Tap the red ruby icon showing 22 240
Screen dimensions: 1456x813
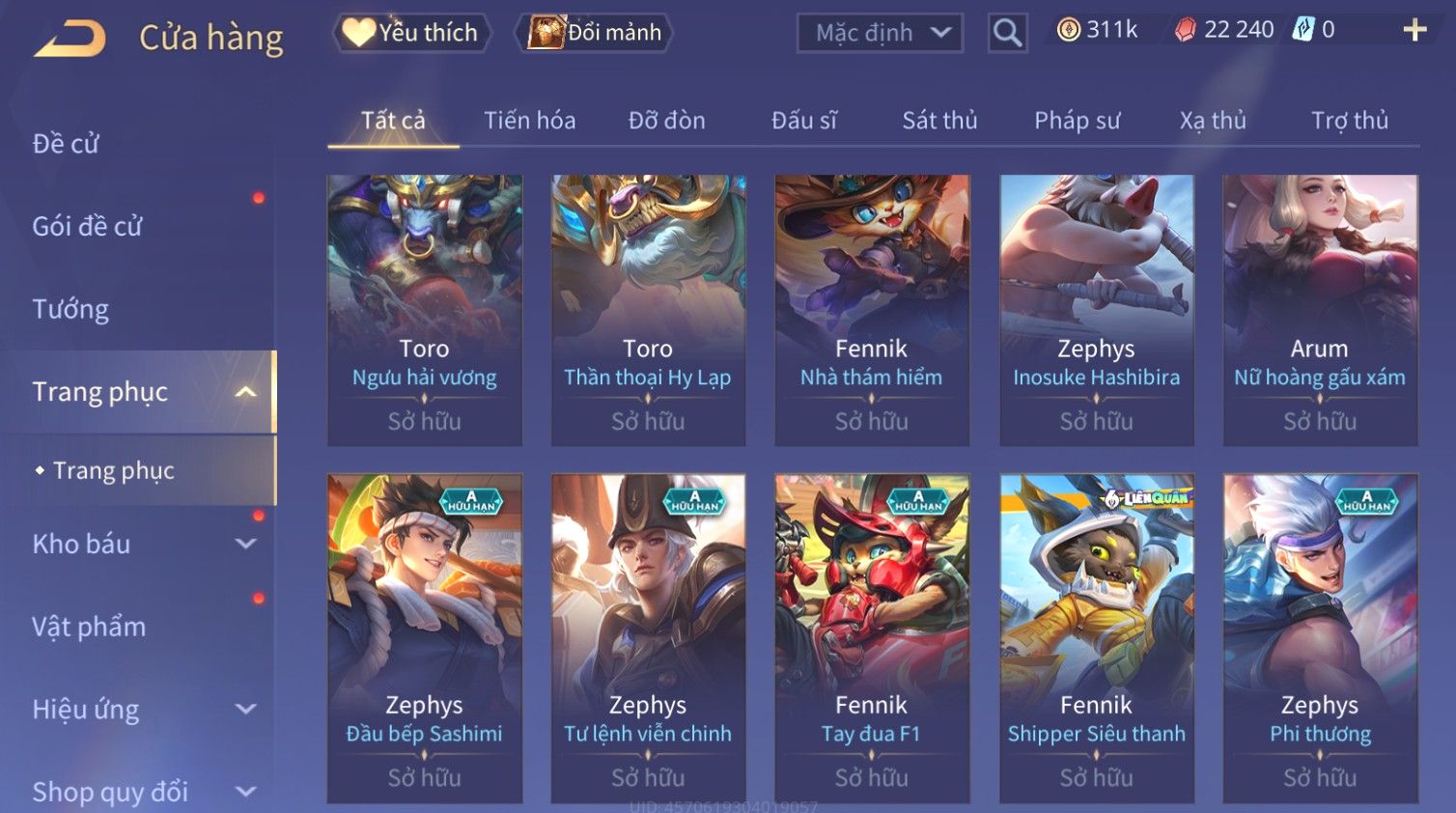tap(1185, 30)
